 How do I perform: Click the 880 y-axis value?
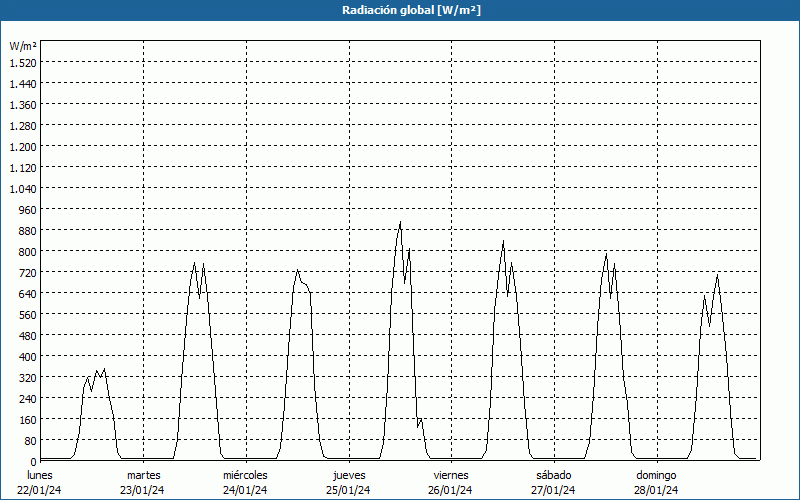[28, 231]
